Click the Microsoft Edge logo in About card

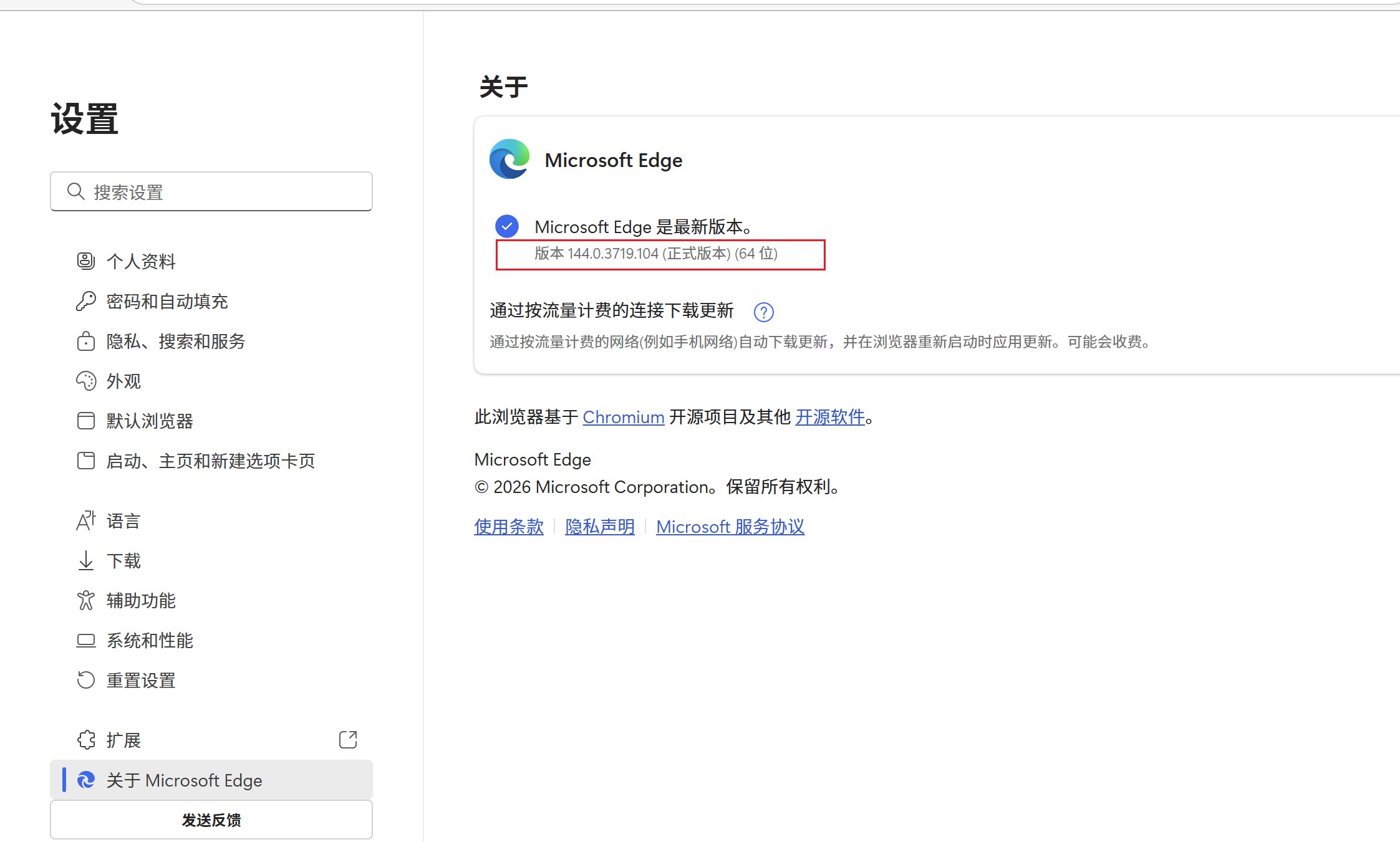point(509,160)
